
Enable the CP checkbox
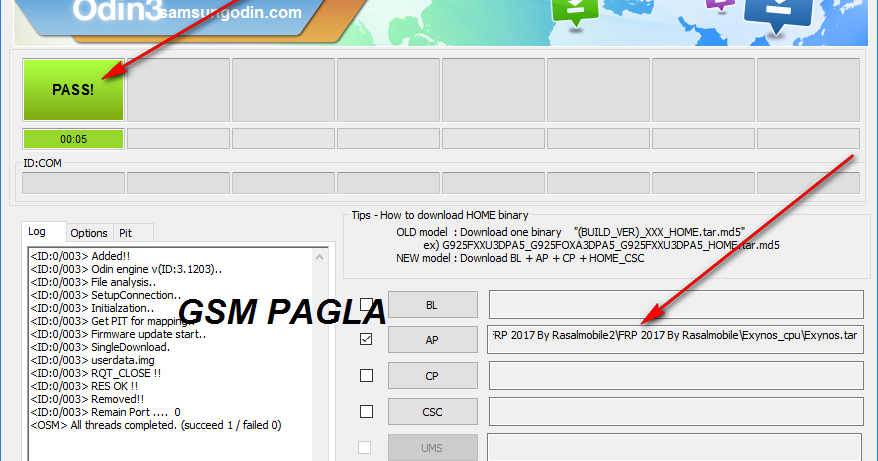(366, 375)
